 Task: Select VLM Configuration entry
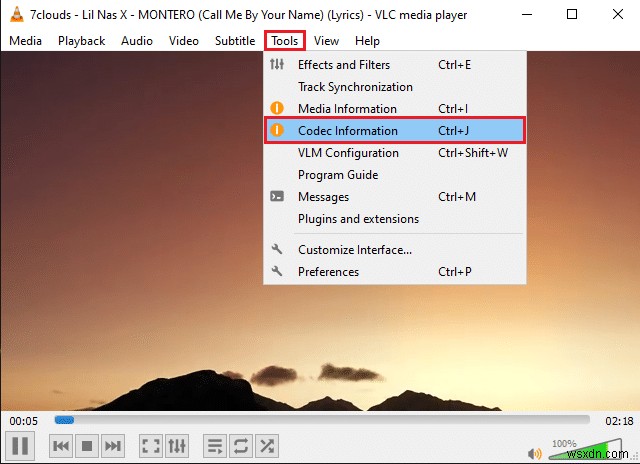pos(394,153)
